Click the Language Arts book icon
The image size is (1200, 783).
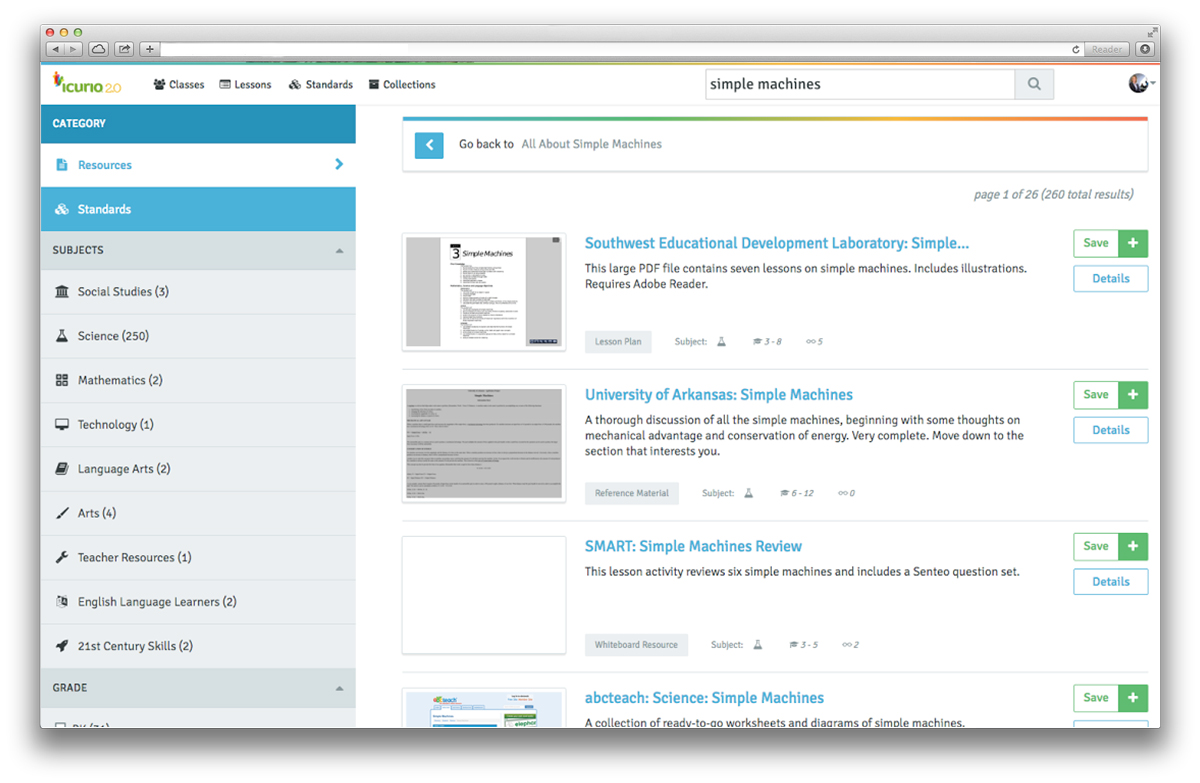(62, 469)
